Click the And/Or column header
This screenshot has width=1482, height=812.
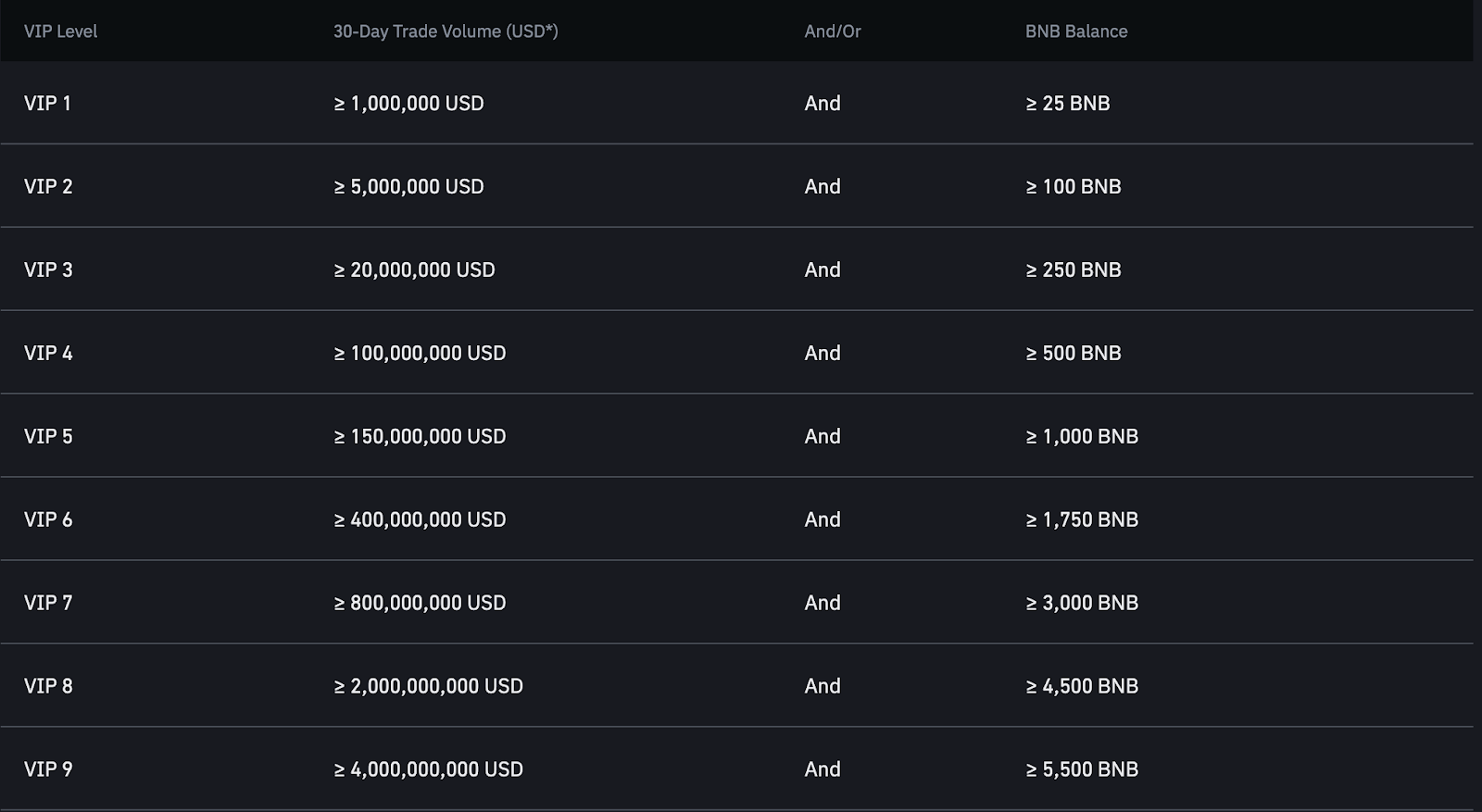click(832, 31)
